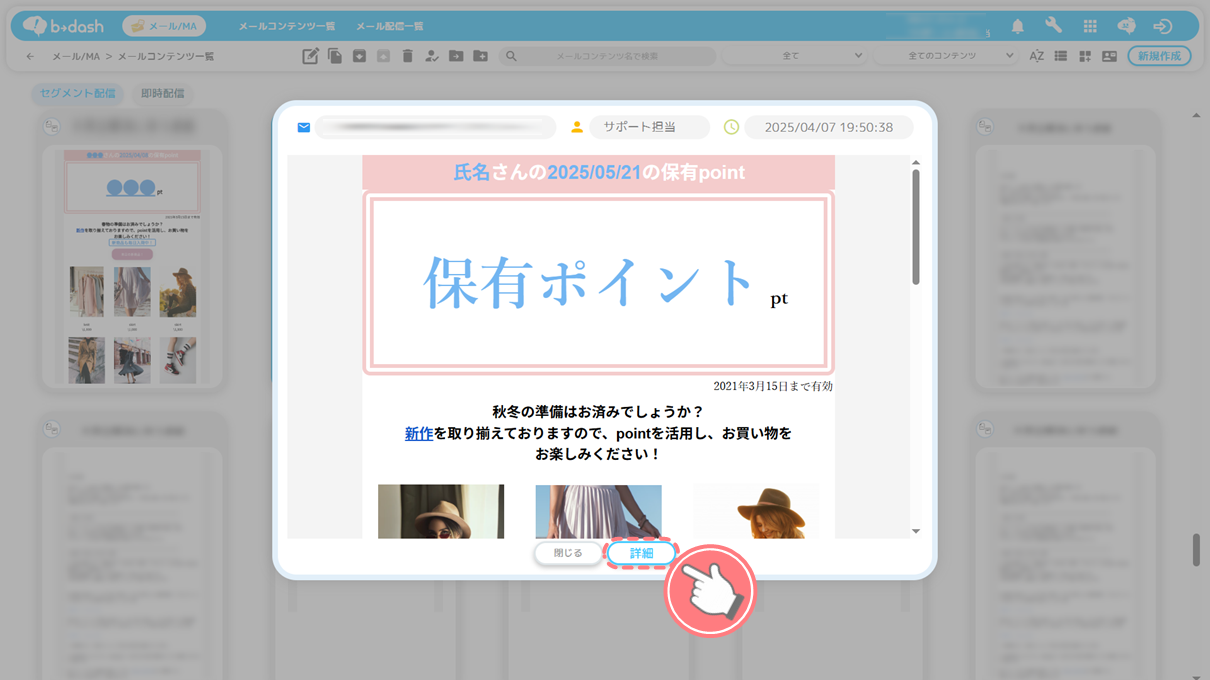Click the move-to-folder icon in the toolbar

click(456, 56)
